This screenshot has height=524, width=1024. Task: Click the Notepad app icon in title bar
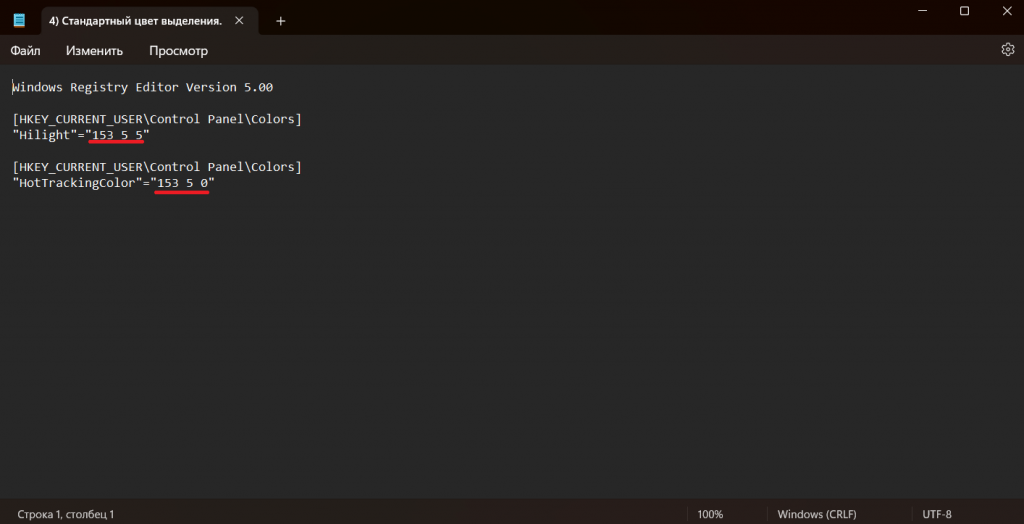tap(19, 20)
